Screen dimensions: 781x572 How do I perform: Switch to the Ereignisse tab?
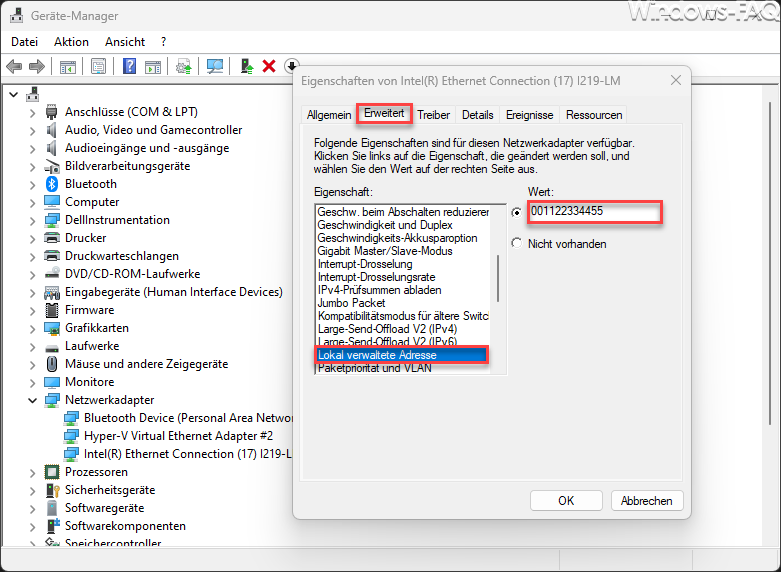tap(529, 115)
